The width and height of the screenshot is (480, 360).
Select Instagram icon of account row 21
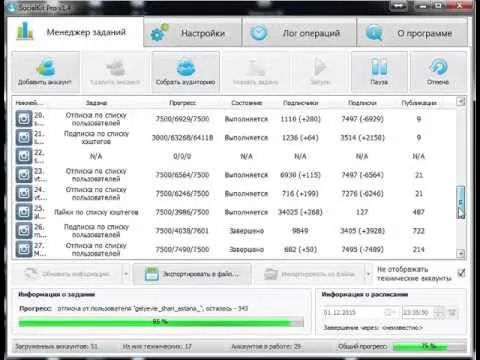pyautogui.click(x=24, y=137)
